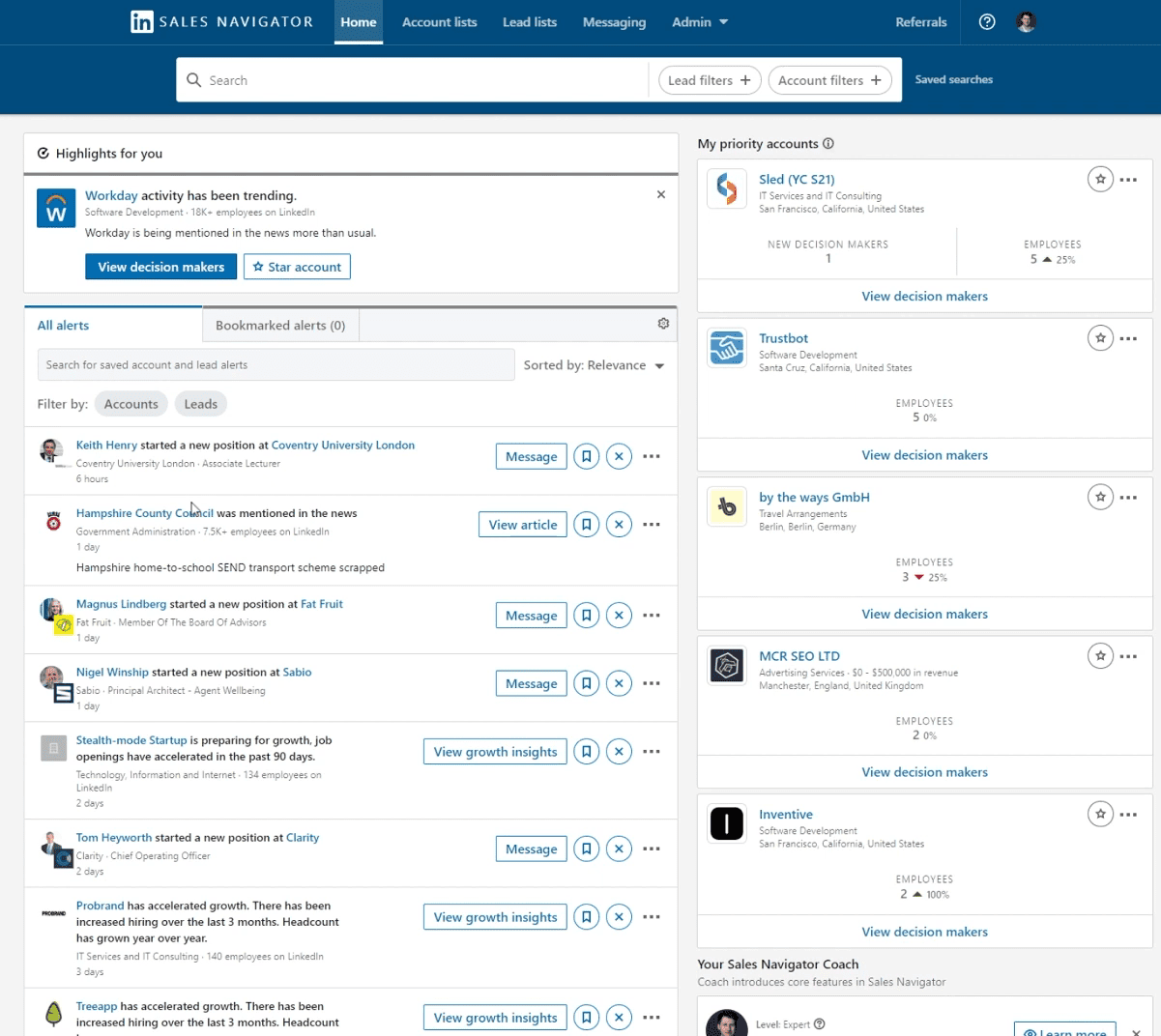Image resolution: width=1161 pixels, height=1036 pixels.
Task: Star the by the ways GmbH account
Action: click(x=1100, y=497)
